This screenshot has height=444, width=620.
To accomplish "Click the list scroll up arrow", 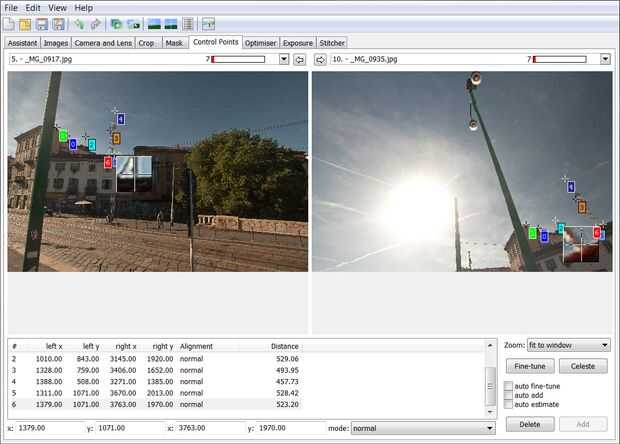I will pyautogui.click(x=490, y=346).
